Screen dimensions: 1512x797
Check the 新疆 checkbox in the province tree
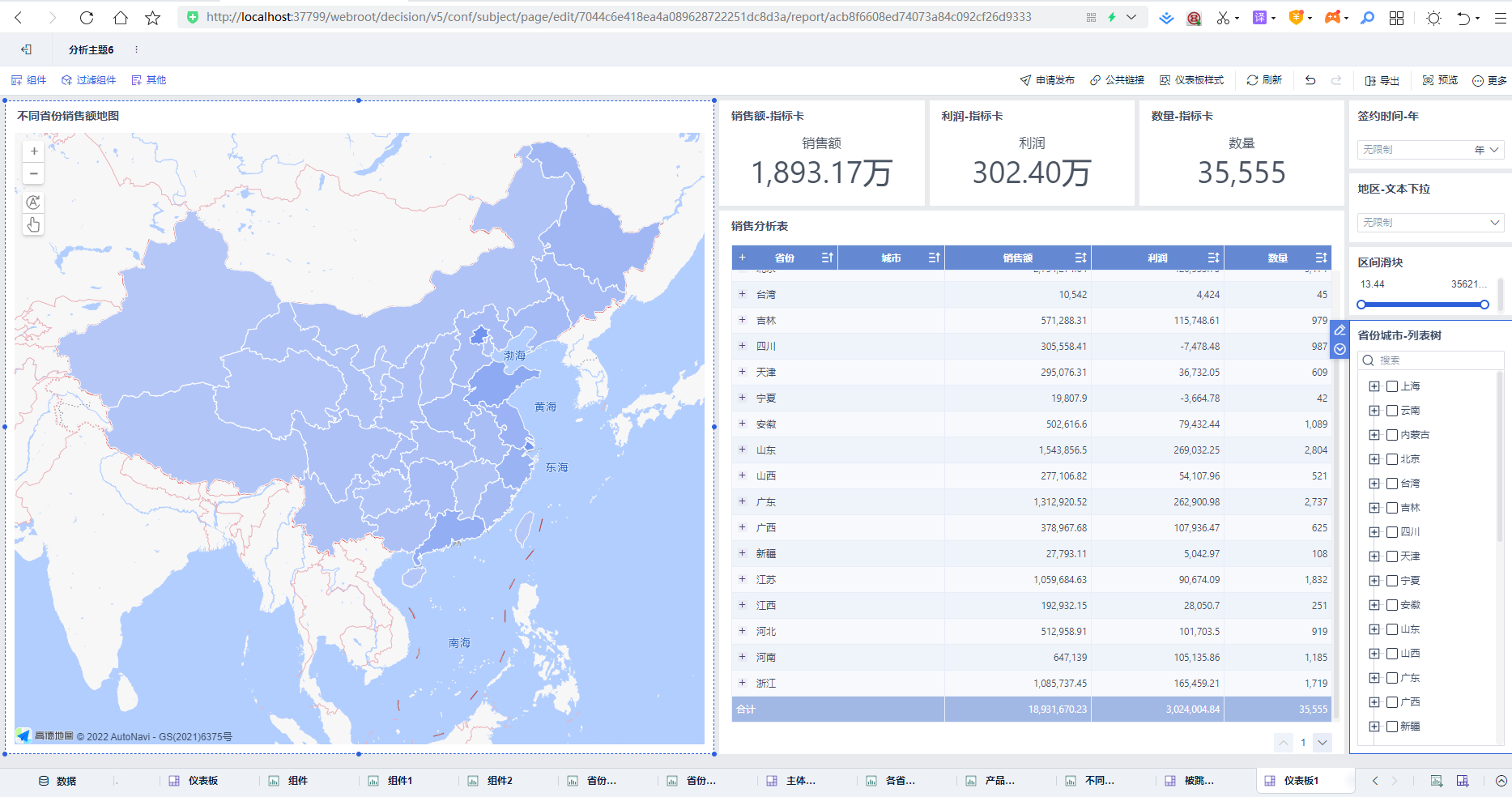click(x=1392, y=727)
